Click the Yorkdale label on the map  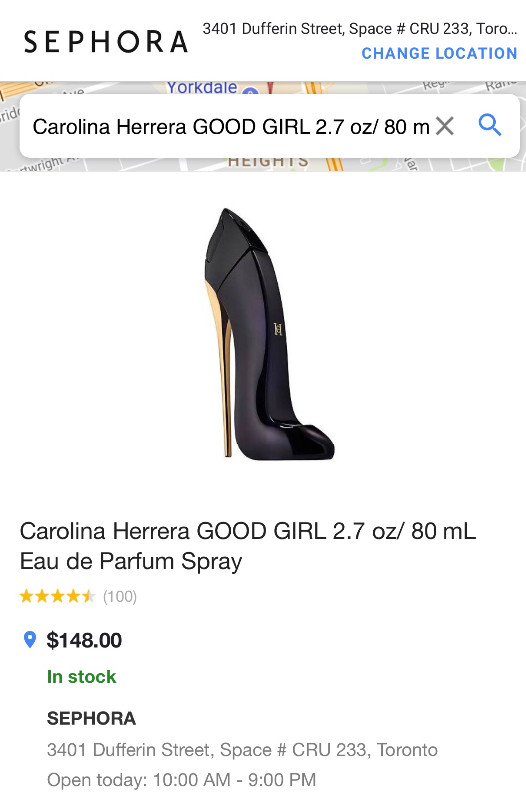pos(202,88)
